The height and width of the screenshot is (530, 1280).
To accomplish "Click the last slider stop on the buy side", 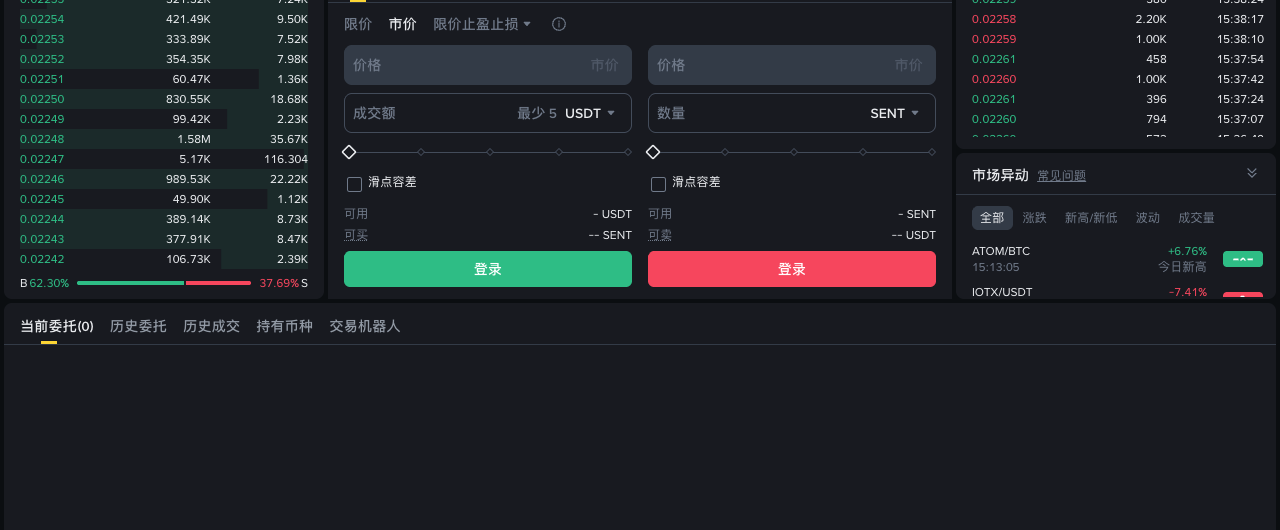I will click(x=628, y=152).
